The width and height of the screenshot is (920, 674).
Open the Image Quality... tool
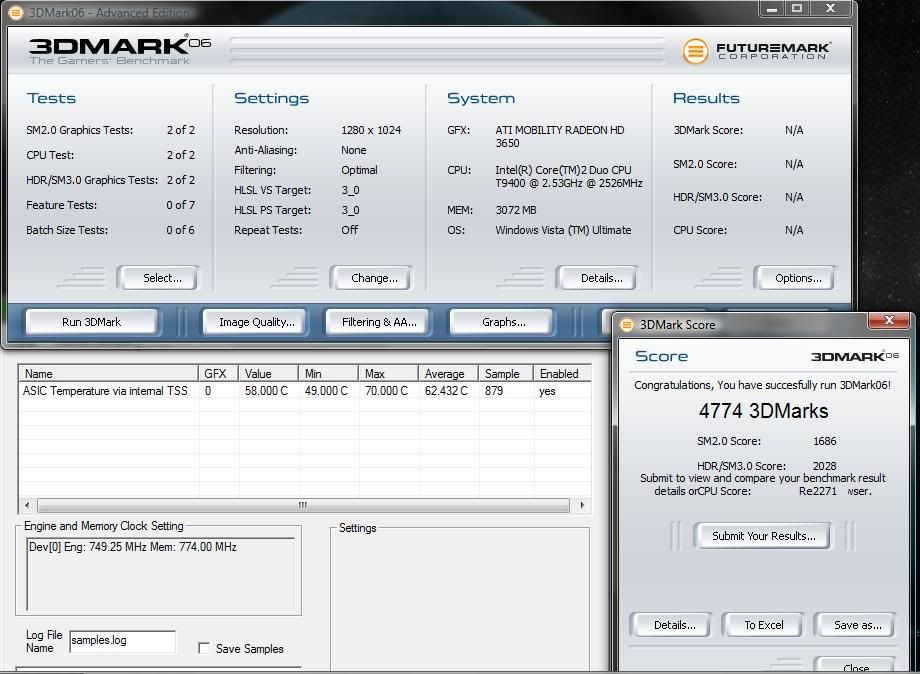(x=255, y=322)
